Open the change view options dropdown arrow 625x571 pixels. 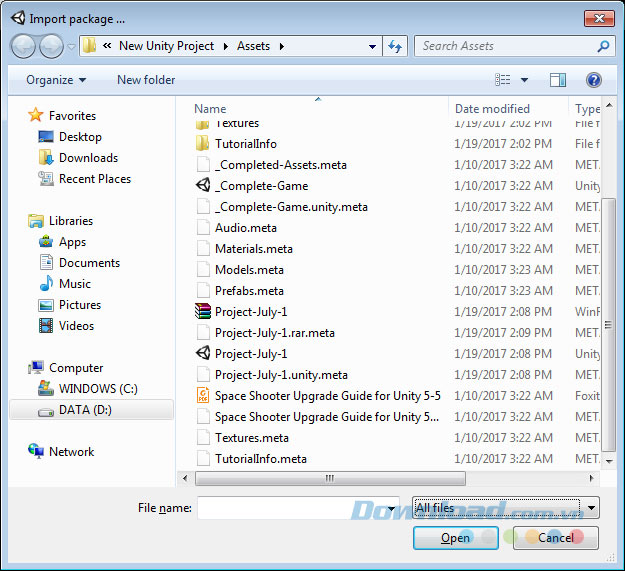coord(525,80)
